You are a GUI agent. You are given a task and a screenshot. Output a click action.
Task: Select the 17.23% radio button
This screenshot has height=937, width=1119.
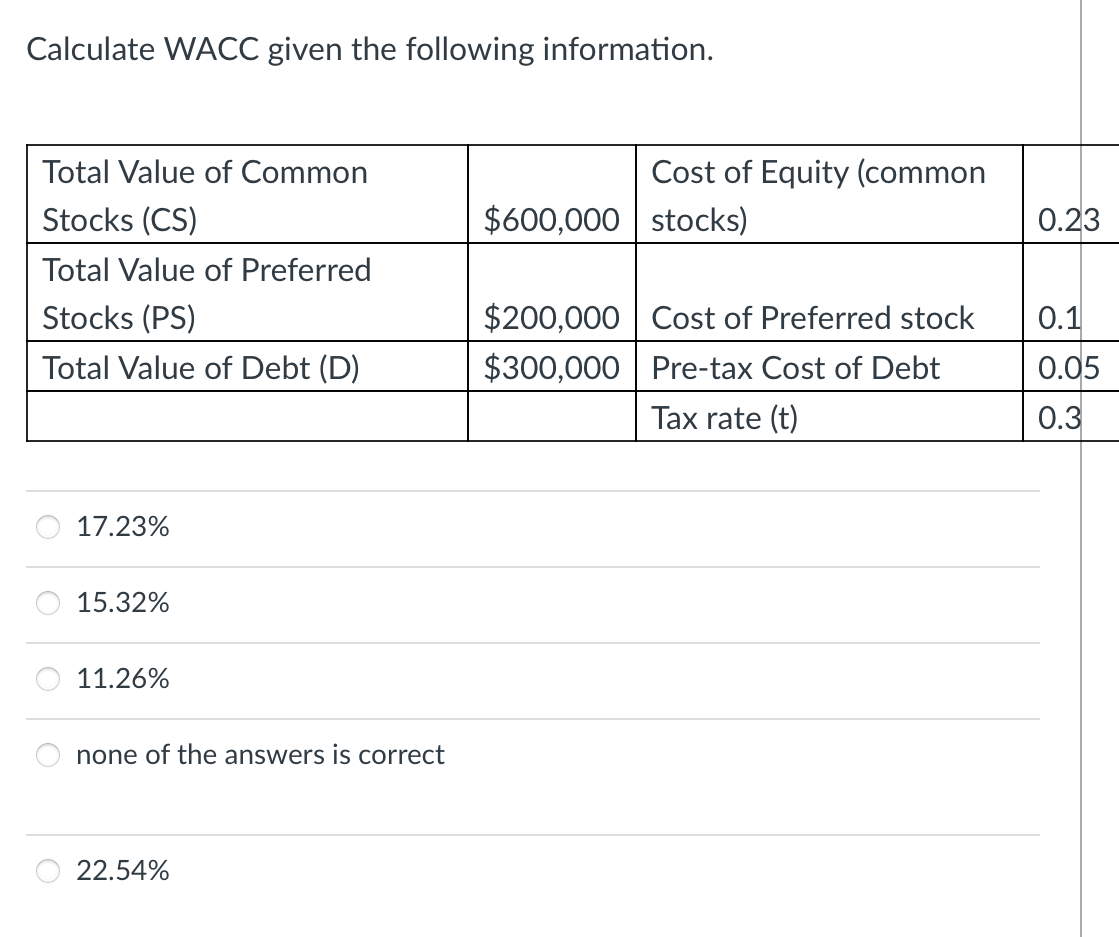(47, 527)
